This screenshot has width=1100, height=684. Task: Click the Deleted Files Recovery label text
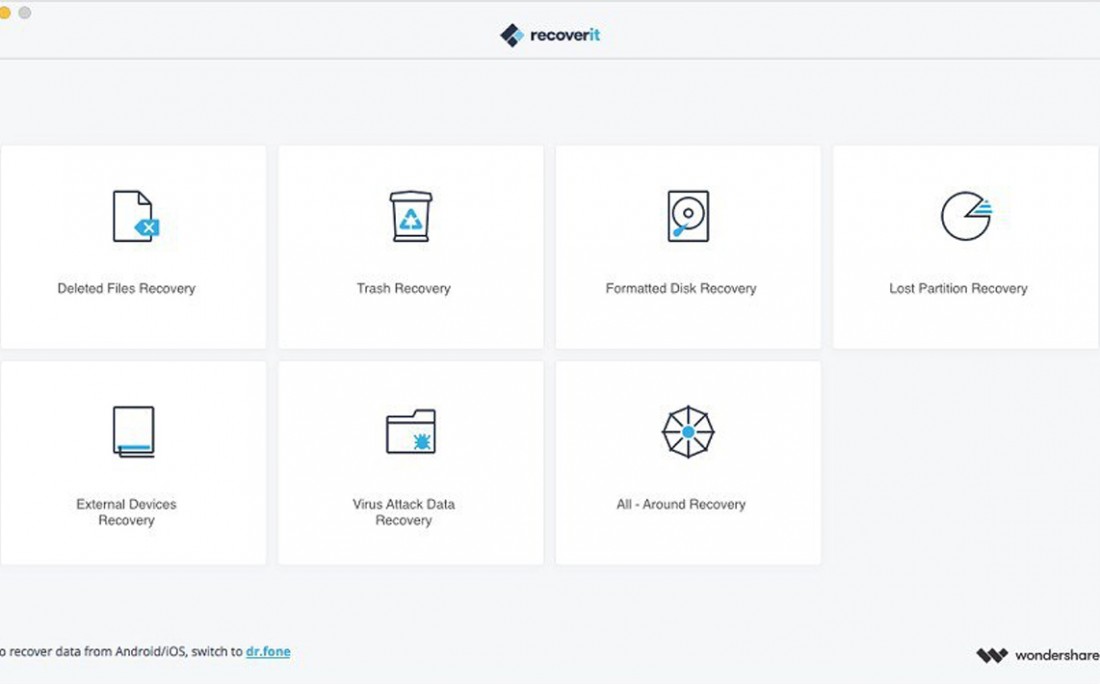click(x=125, y=288)
